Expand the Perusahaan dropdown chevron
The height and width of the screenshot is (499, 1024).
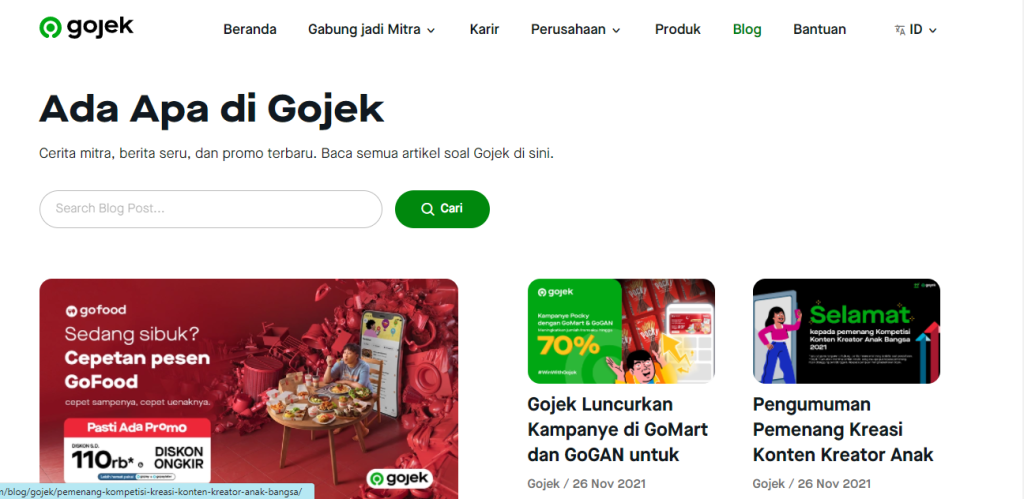pyautogui.click(x=616, y=30)
